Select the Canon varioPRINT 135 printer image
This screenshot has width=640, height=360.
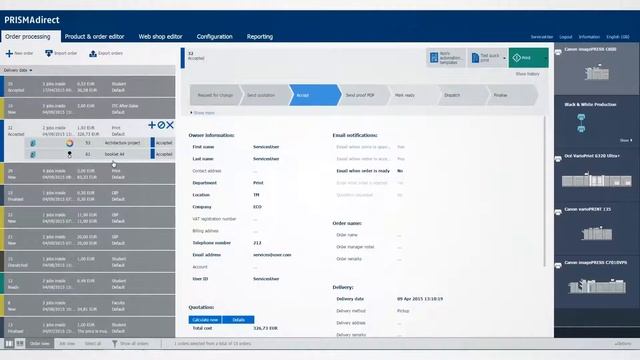tap(597, 233)
